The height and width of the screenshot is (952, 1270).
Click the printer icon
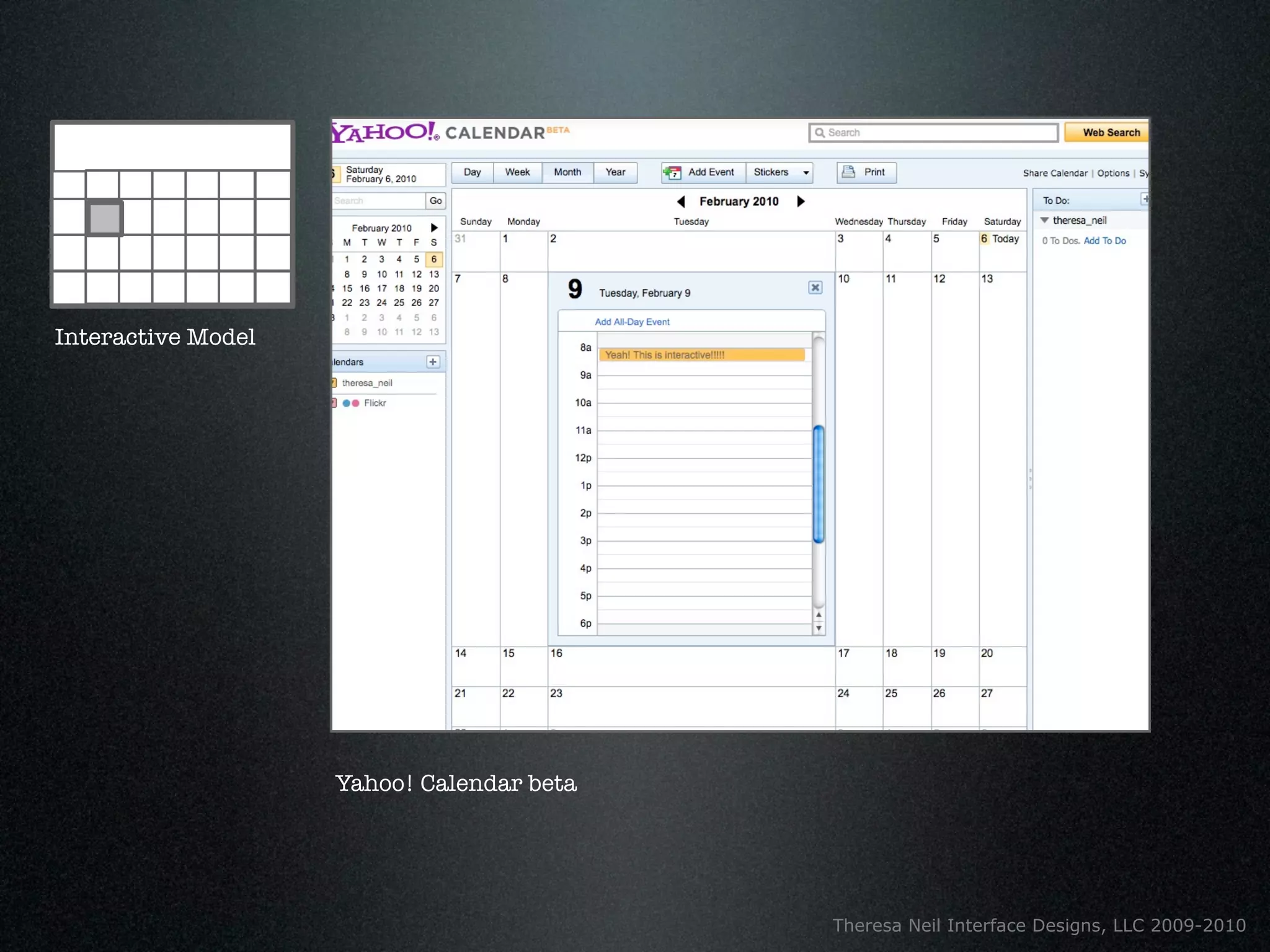click(x=848, y=172)
